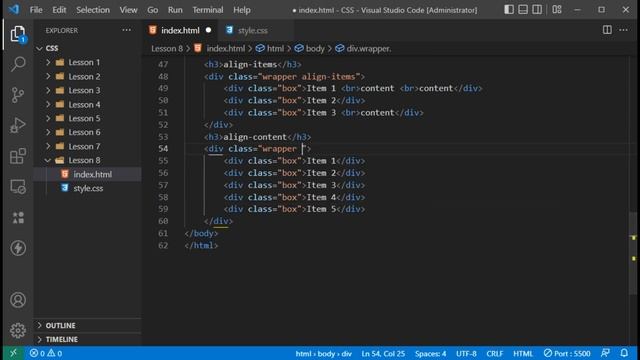Screen dimensions: 640x360
Task: Open the Edit menu
Action: point(59,10)
